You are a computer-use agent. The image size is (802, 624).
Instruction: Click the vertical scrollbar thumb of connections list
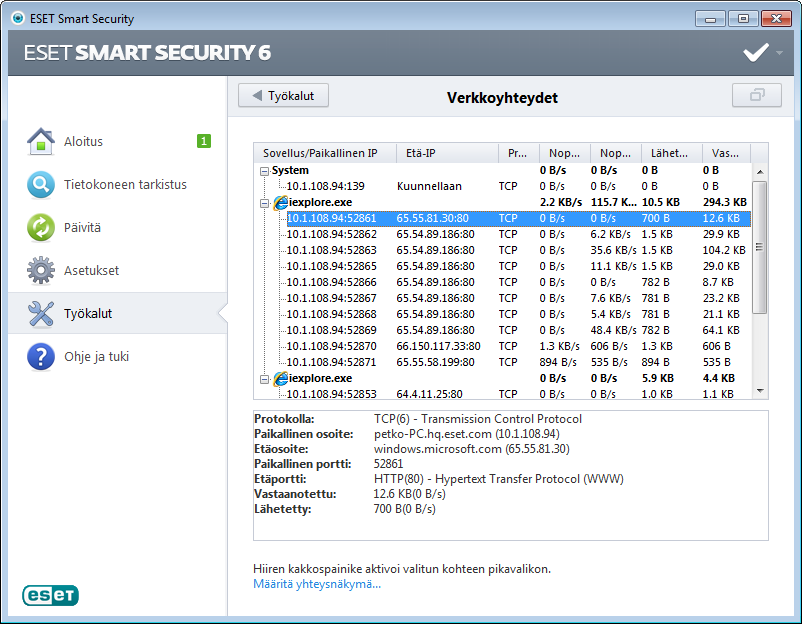coord(760,247)
